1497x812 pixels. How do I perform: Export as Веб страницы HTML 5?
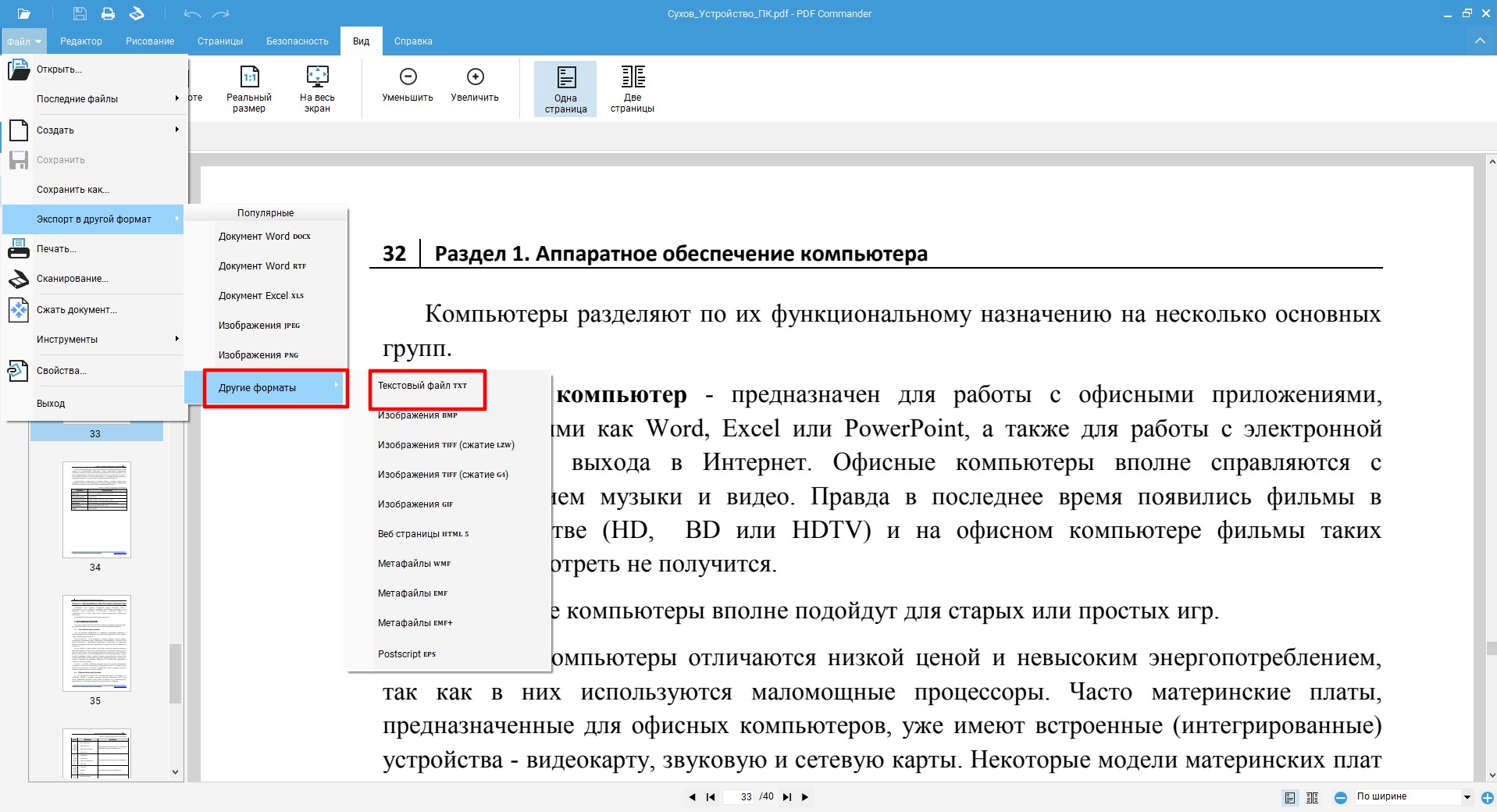pos(450,534)
